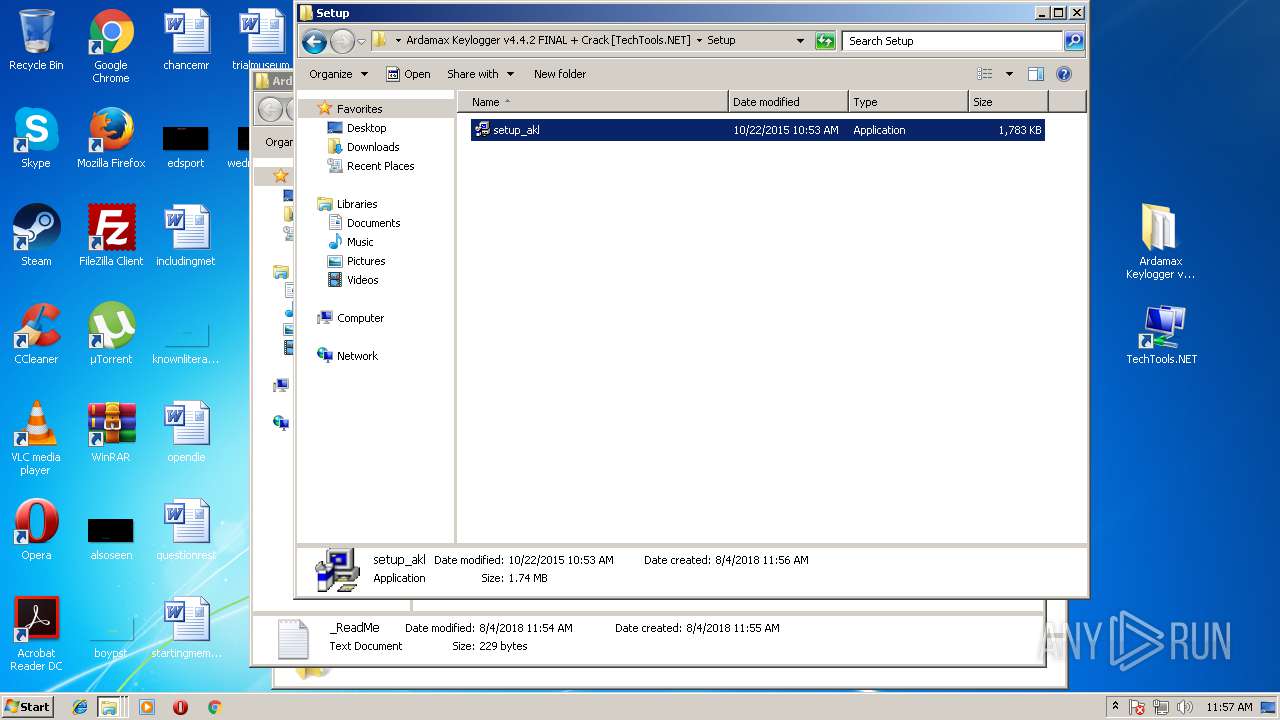This screenshot has height=720, width=1280.
Task: Toggle the preview pane icon
Action: (1036, 74)
